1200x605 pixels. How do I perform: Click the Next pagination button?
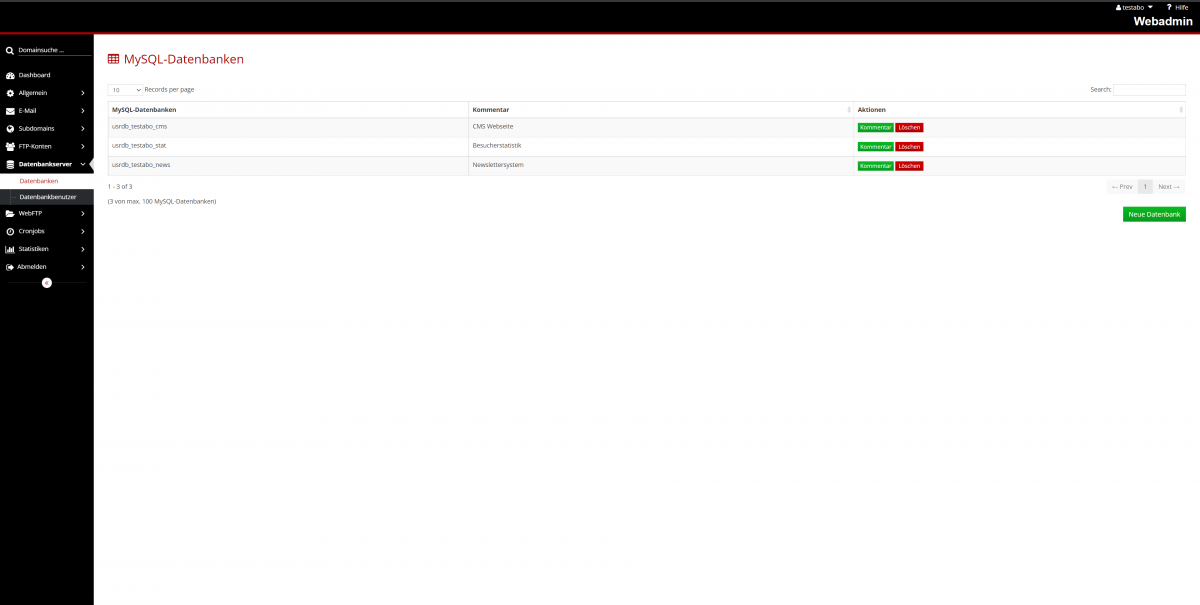[x=1170, y=187]
